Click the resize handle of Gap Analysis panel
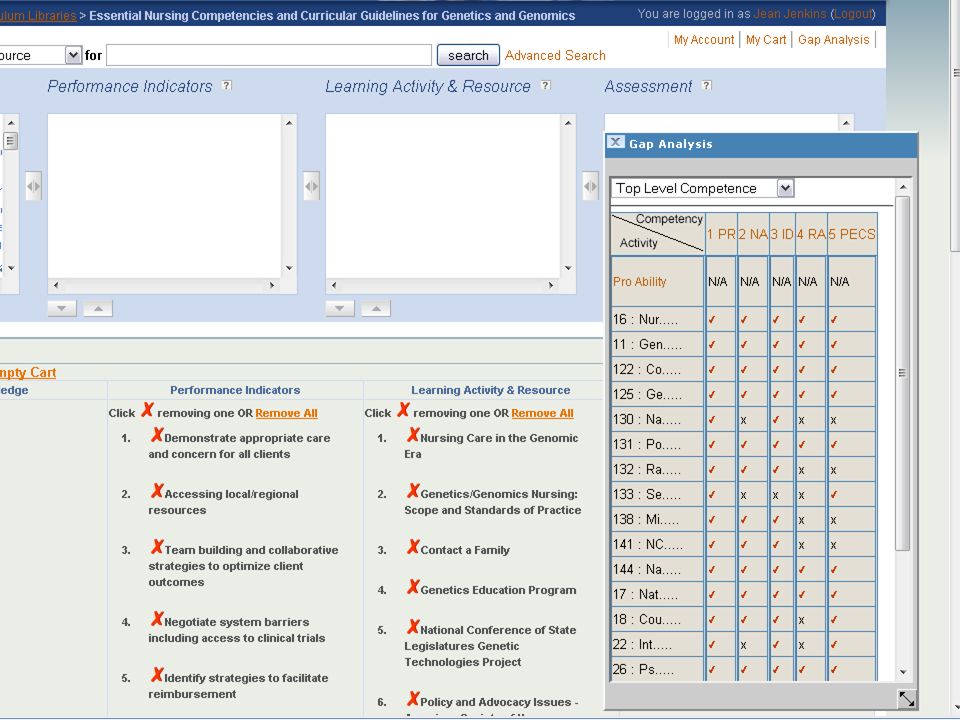960x720 pixels. [x=906, y=698]
